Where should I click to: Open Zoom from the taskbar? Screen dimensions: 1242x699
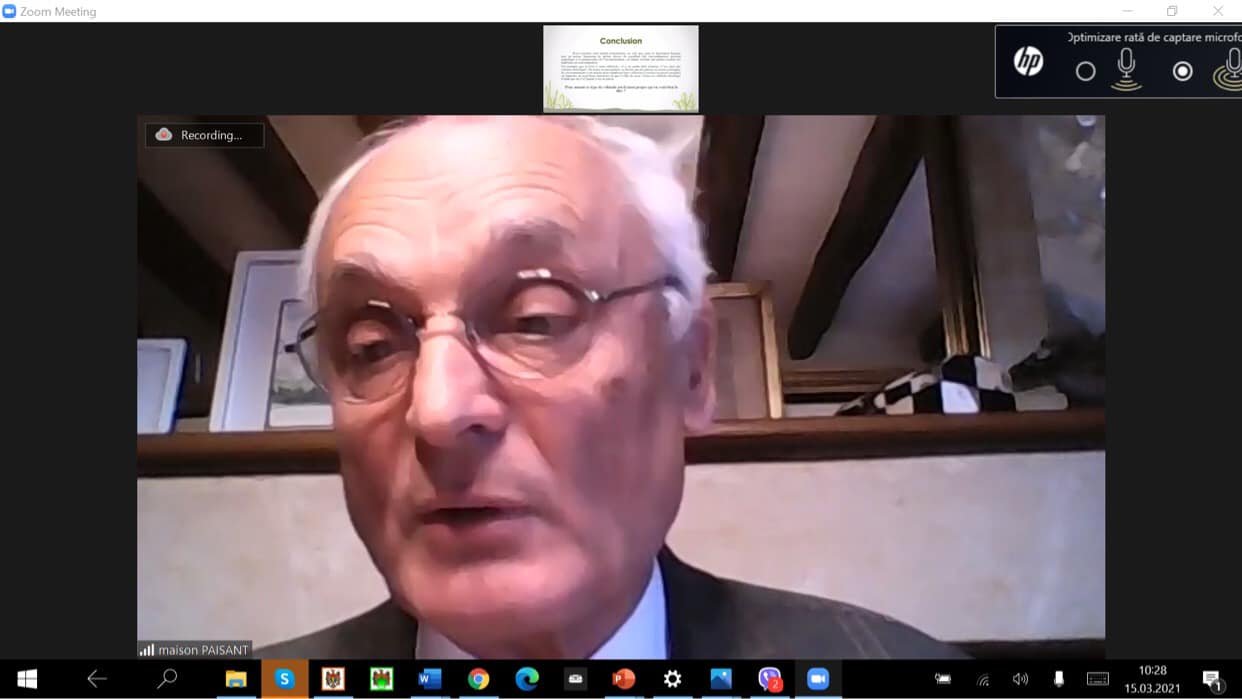tap(818, 679)
